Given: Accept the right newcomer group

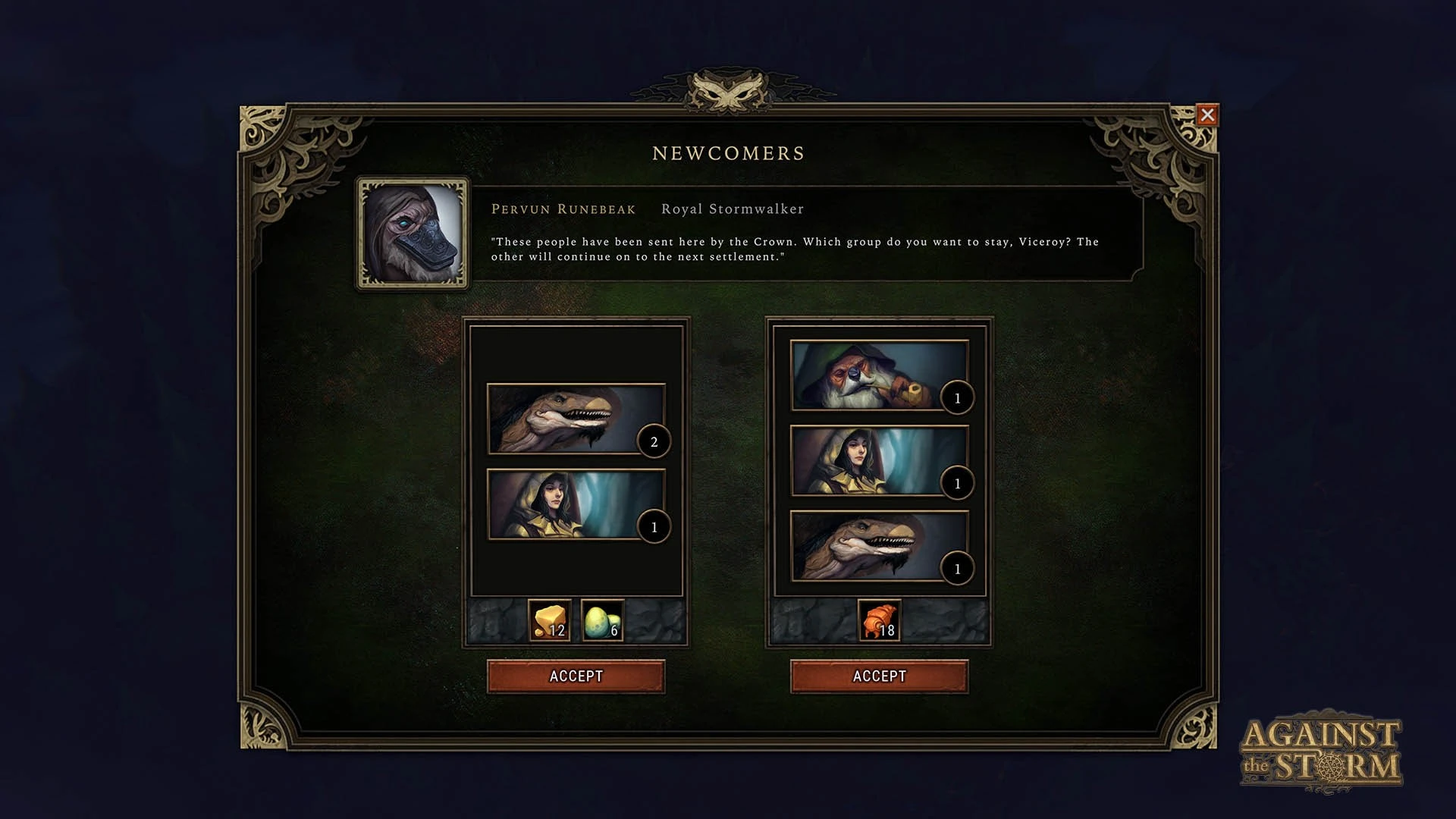Looking at the screenshot, I should pos(879,676).
